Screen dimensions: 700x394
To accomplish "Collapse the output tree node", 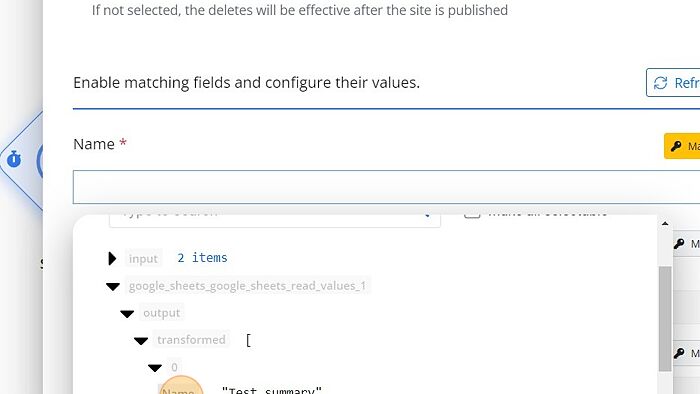I will point(127,314).
